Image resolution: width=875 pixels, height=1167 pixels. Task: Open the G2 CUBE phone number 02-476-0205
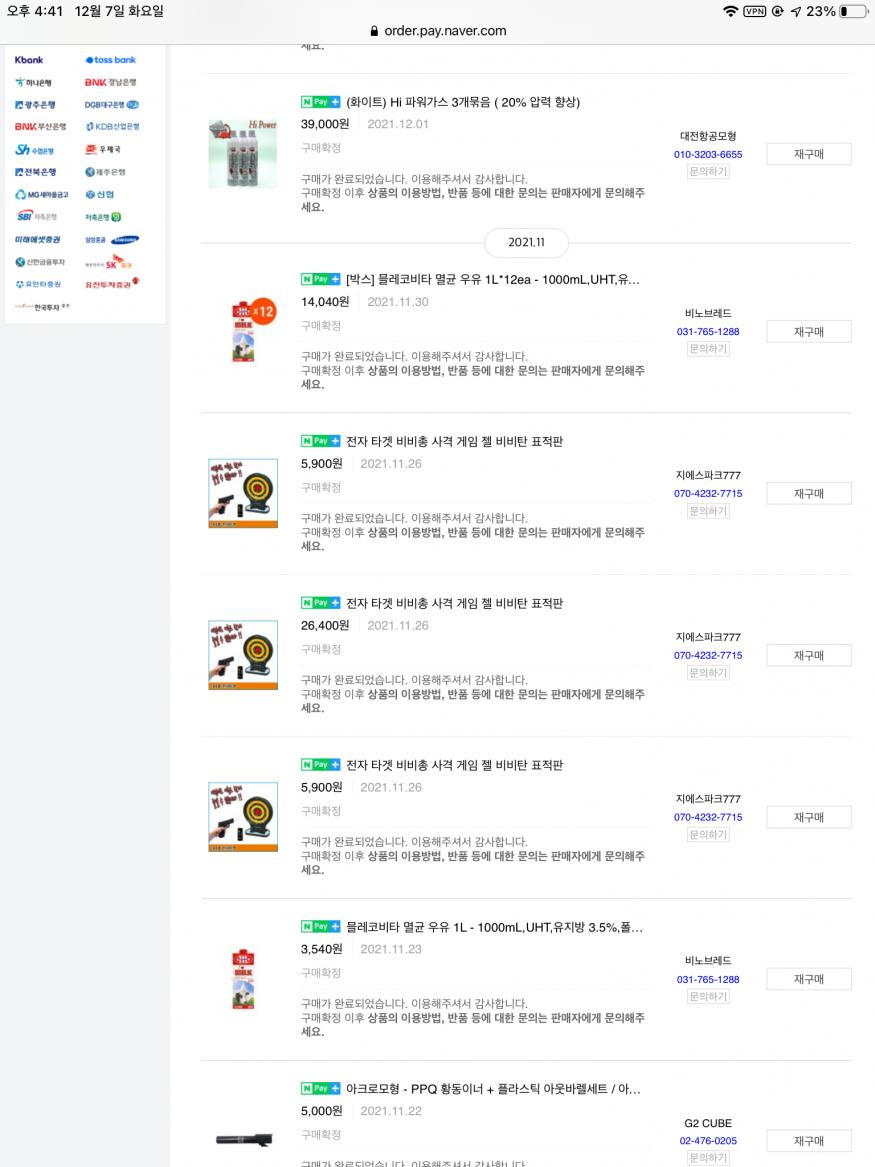(x=708, y=1141)
